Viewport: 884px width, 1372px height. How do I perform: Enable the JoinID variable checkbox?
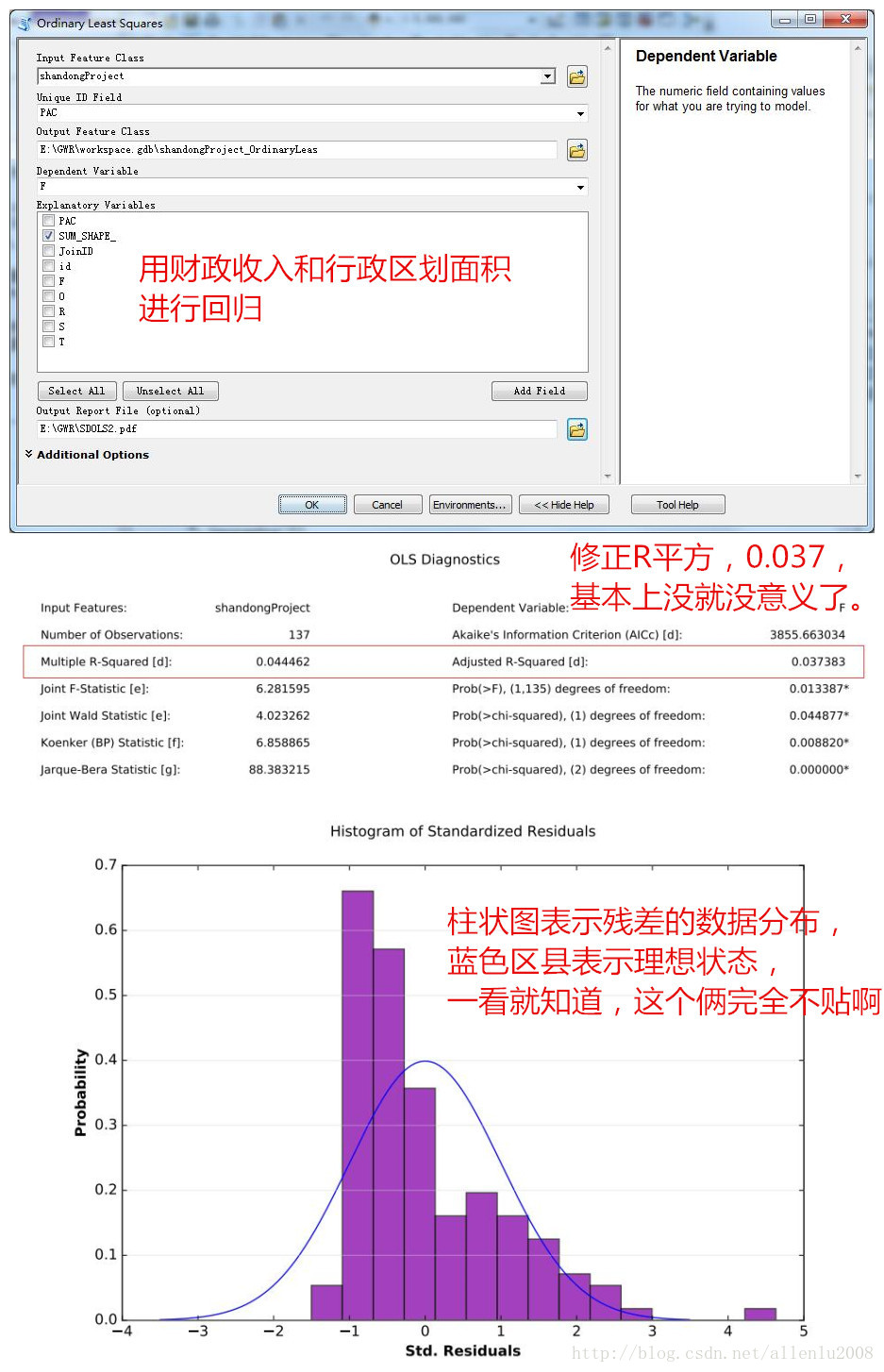pos(48,251)
